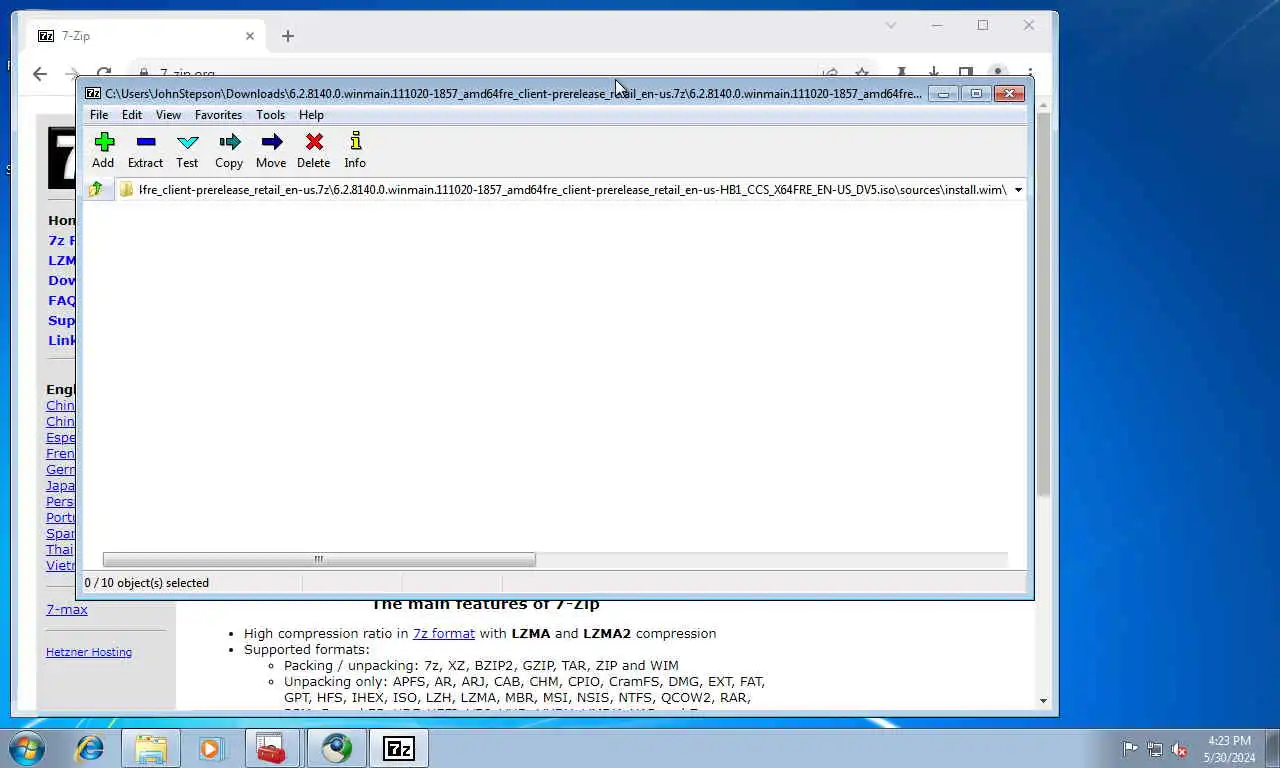The height and width of the screenshot is (768, 1280).
Task: Maximize the 7-Zip file manager window
Action: click(x=975, y=94)
